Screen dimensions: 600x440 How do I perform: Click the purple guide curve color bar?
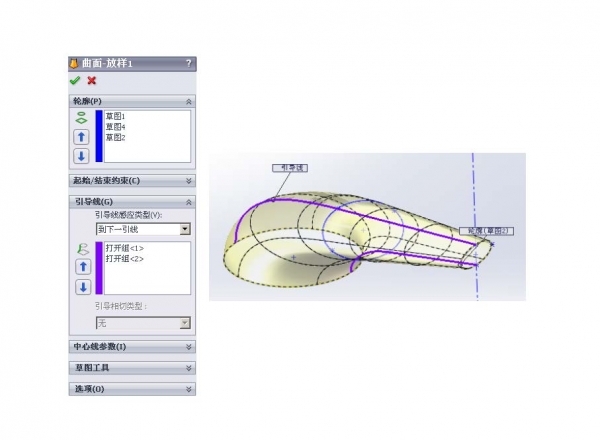[99, 268]
